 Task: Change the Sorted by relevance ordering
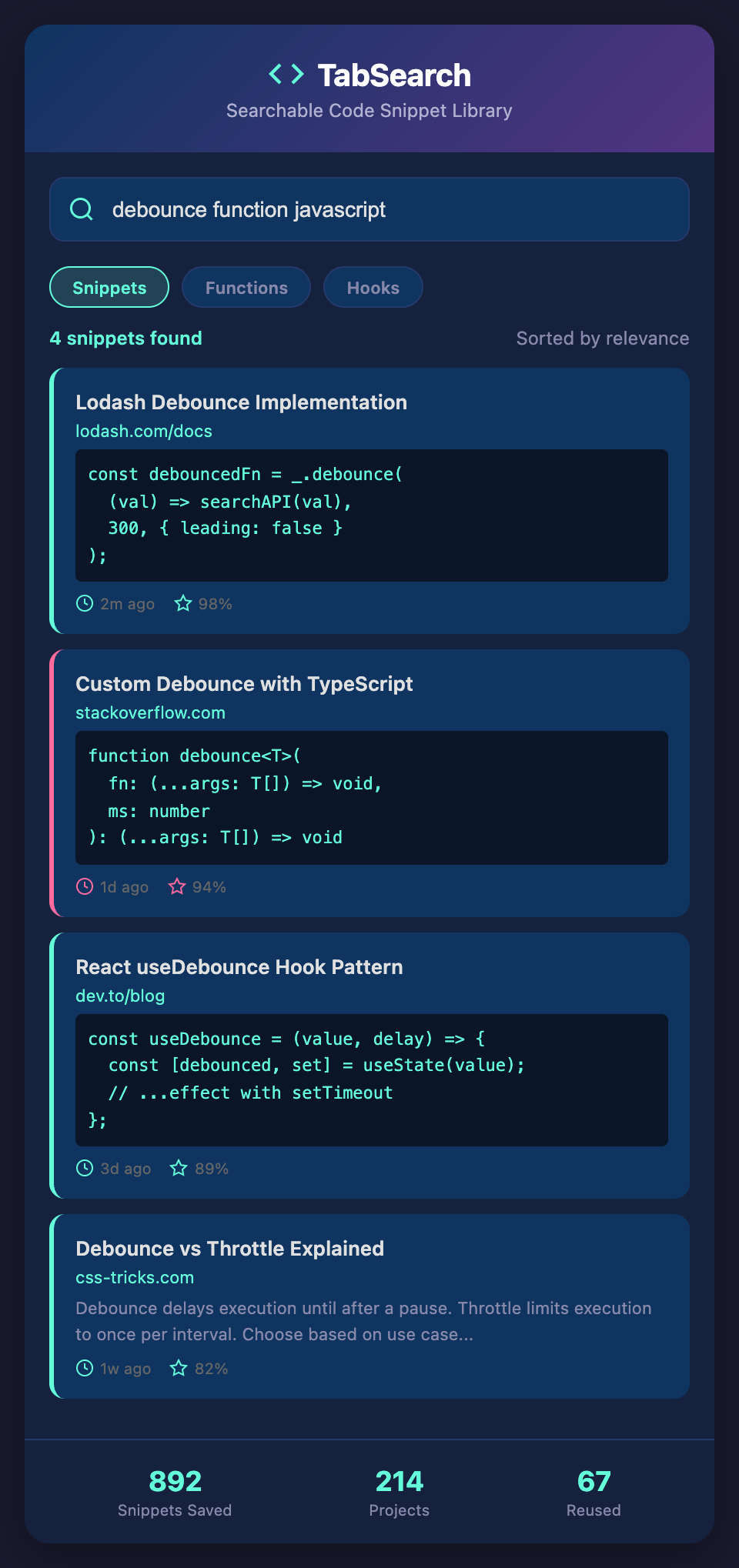(x=602, y=339)
